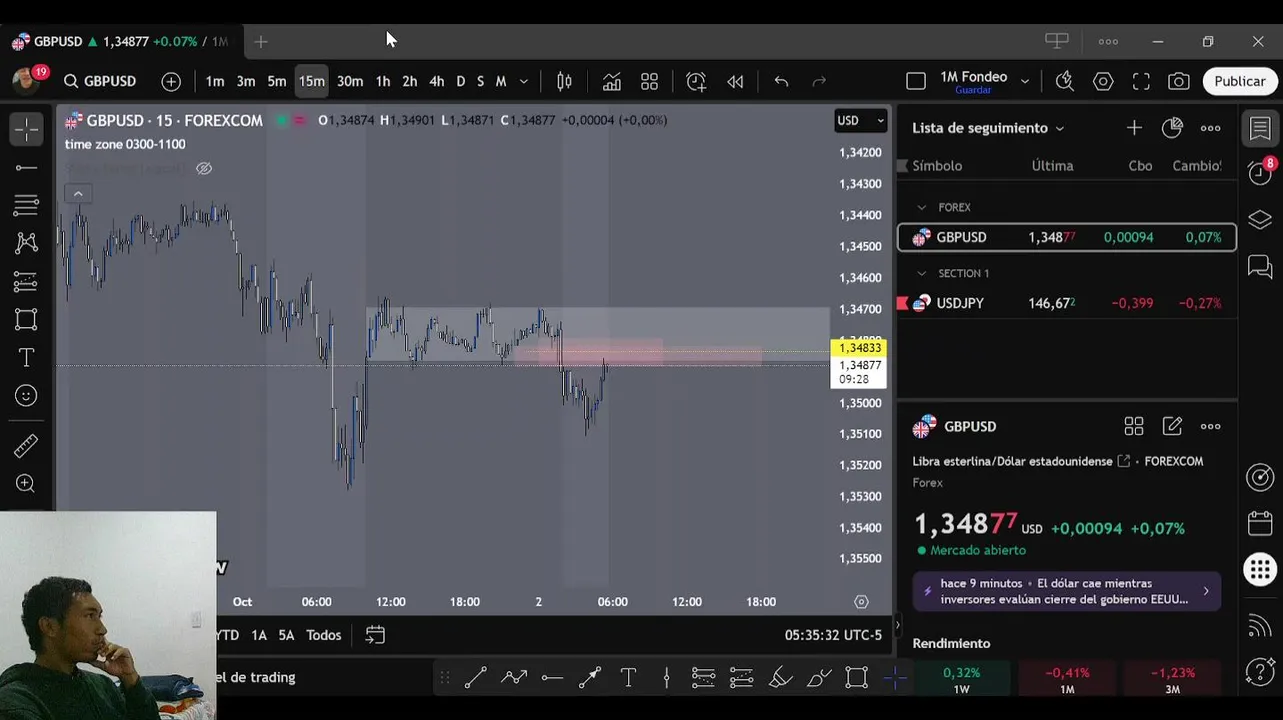The image size is (1283, 720).
Task: Open trend line tools in left toolbar
Action: (26, 167)
